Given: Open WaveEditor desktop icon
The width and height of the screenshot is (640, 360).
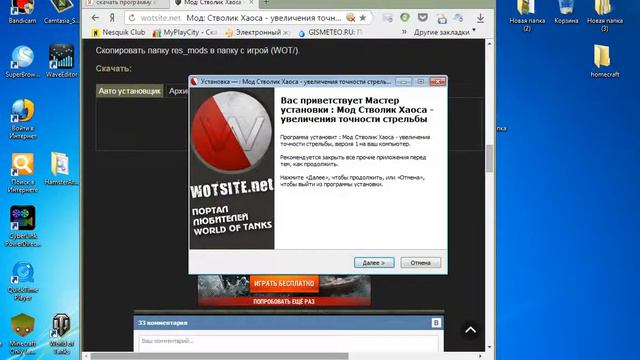Looking at the screenshot, I should pos(61,61).
